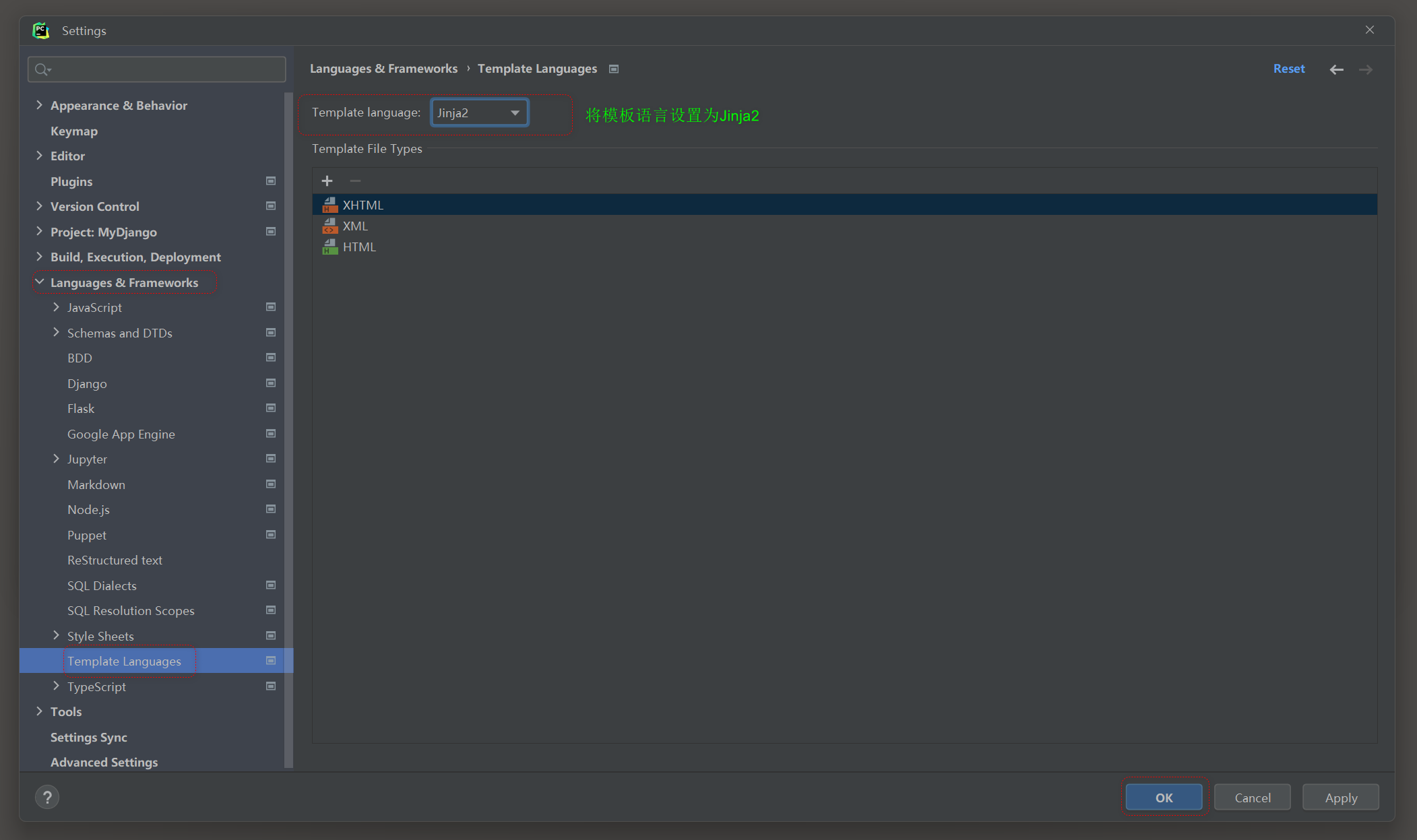Viewport: 1417px width, 840px height.
Task: Click the remove (−) file type button
Action: tap(355, 181)
